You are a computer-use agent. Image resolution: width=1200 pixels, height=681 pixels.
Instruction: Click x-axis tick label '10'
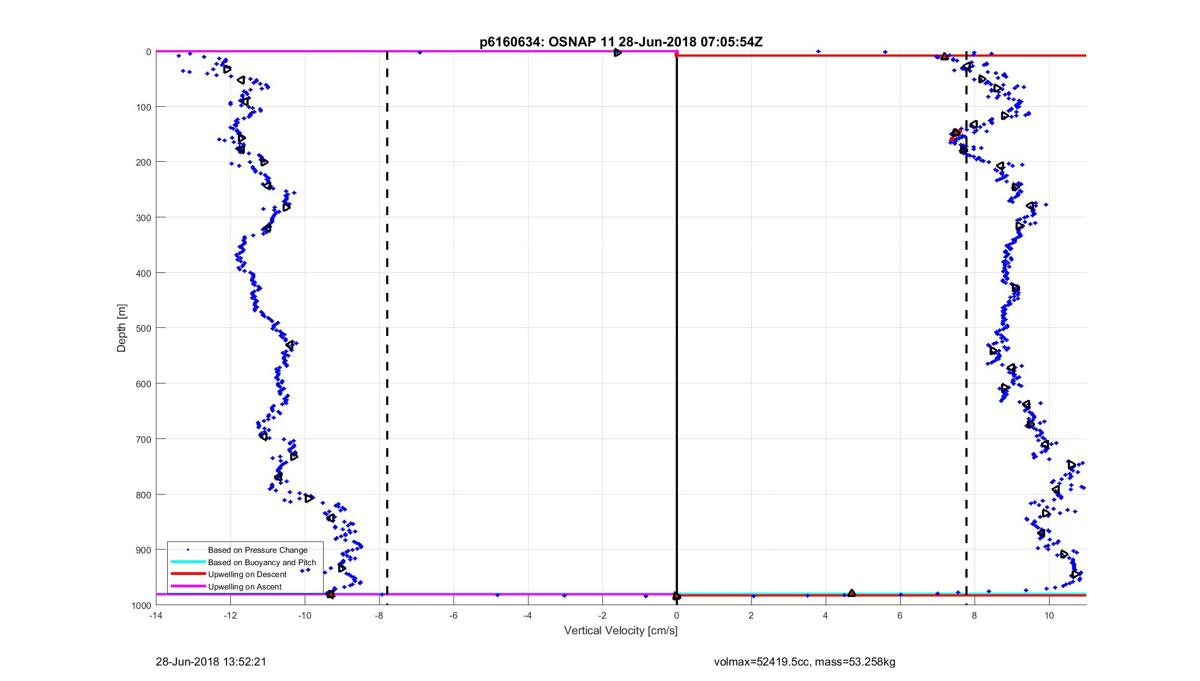tap(1049, 616)
